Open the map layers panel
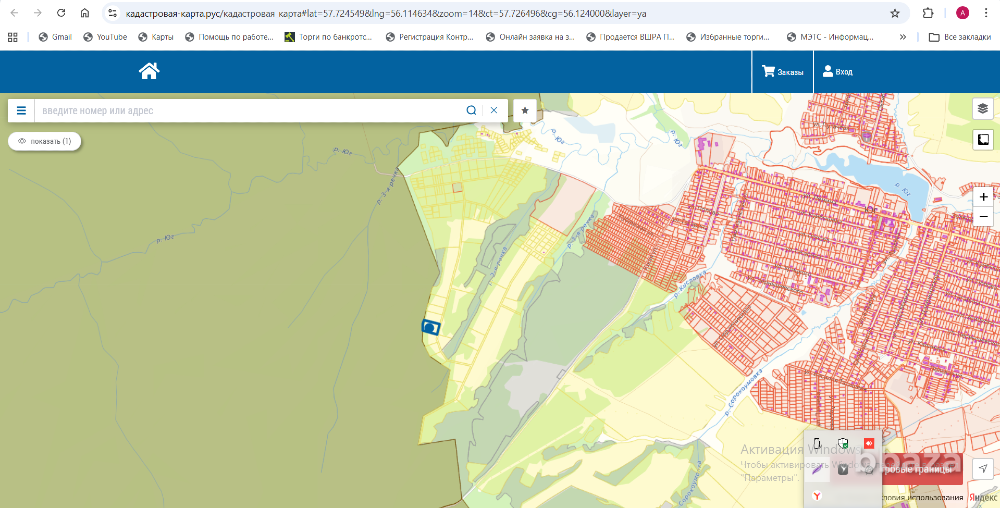The width and height of the screenshot is (1000, 508). click(983, 109)
